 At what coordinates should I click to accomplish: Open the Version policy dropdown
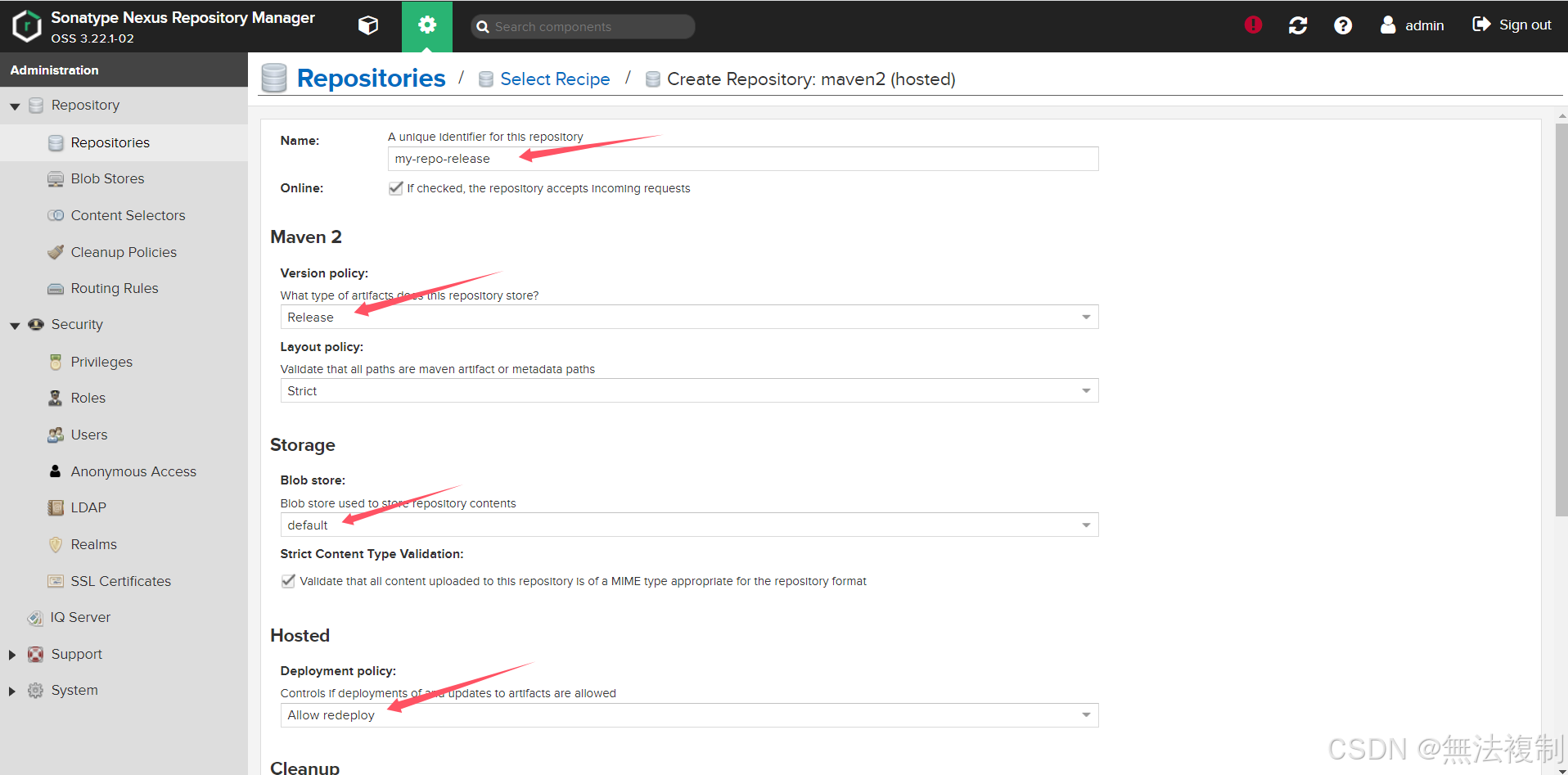coord(689,317)
